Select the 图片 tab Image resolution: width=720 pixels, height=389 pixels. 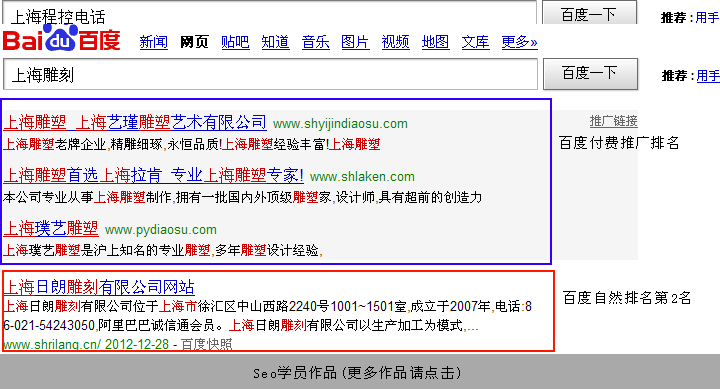pyautogui.click(x=355, y=42)
